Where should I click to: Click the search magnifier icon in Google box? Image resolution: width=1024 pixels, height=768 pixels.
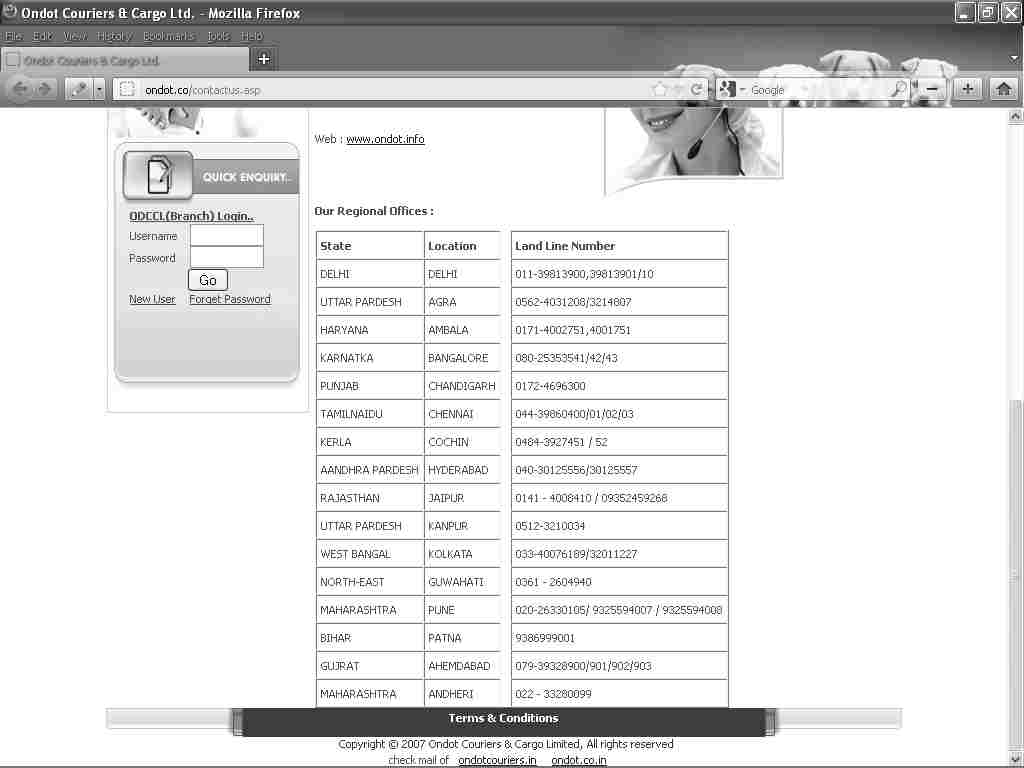coord(898,89)
